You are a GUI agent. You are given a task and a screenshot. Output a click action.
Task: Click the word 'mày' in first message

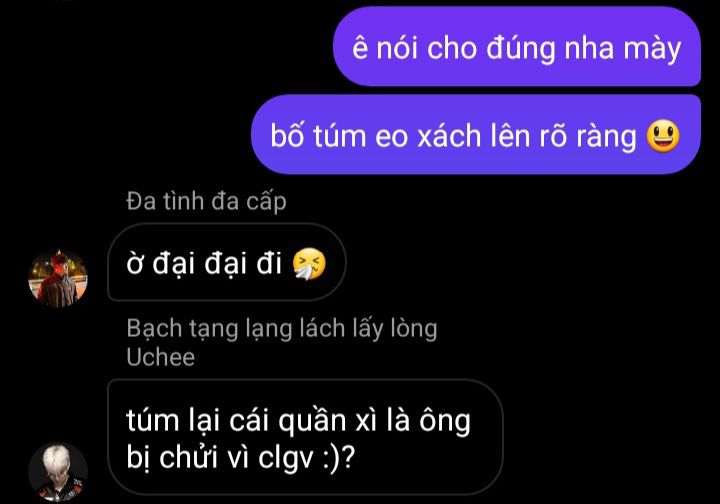(x=652, y=49)
